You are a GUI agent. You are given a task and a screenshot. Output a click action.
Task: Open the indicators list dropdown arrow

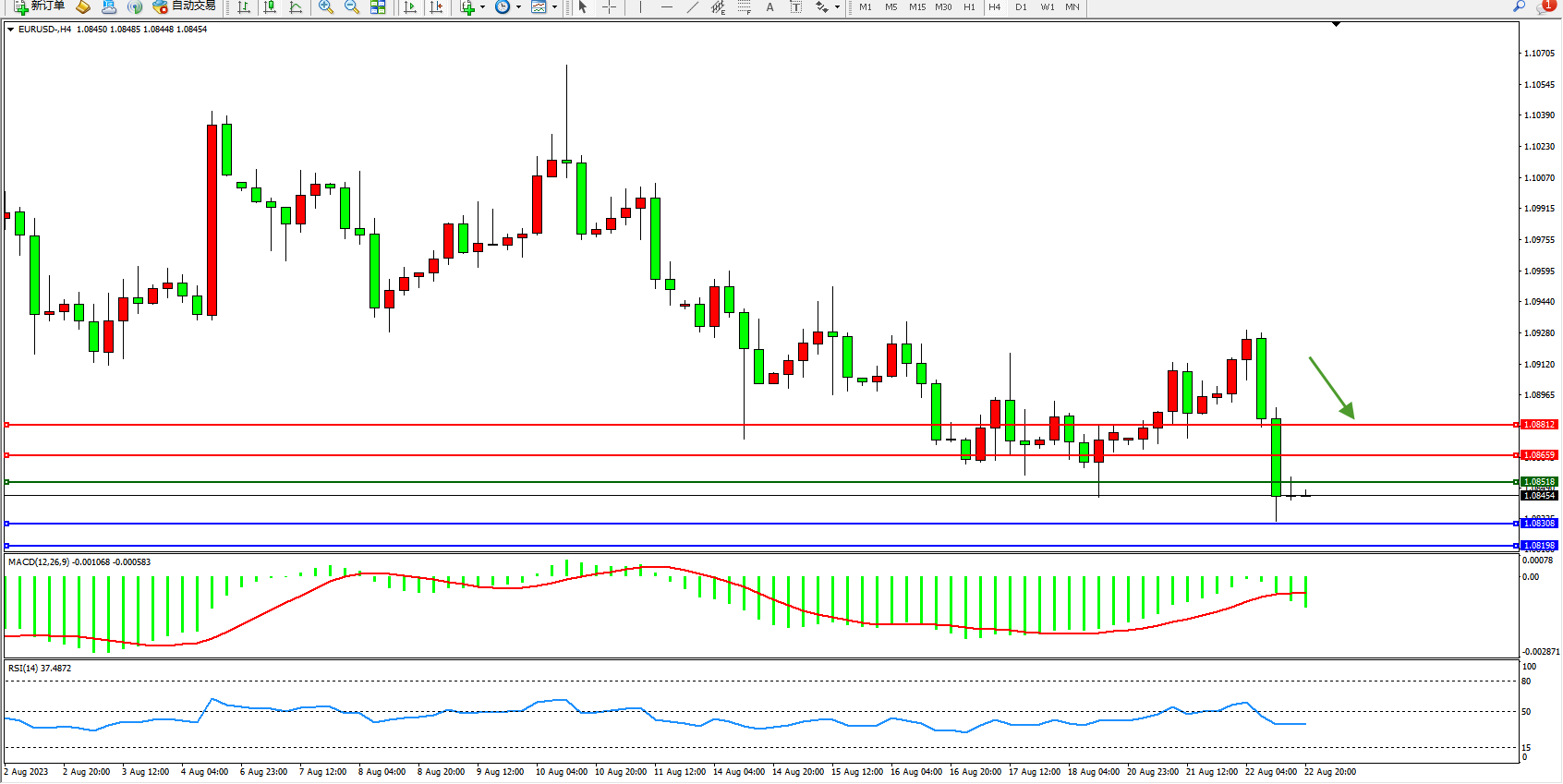coord(482,7)
